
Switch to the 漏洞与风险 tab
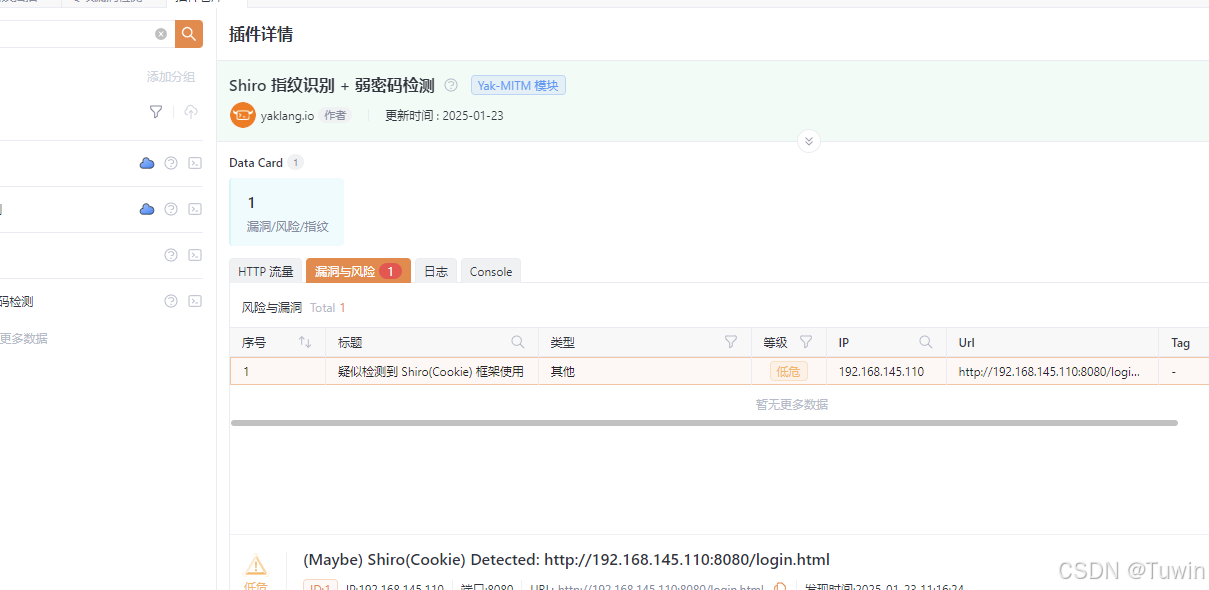(x=358, y=271)
